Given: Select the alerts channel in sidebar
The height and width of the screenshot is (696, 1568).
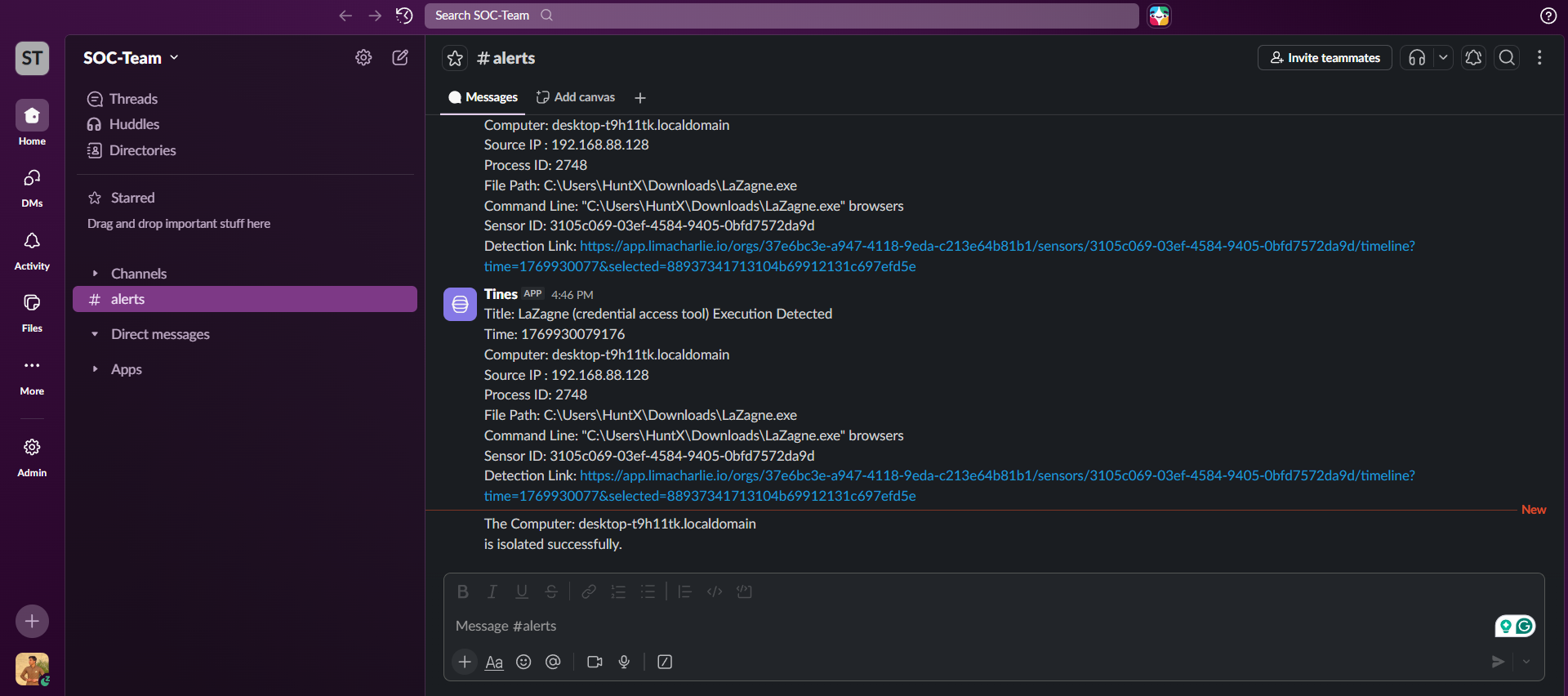Looking at the screenshot, I should tap(245, 299).
